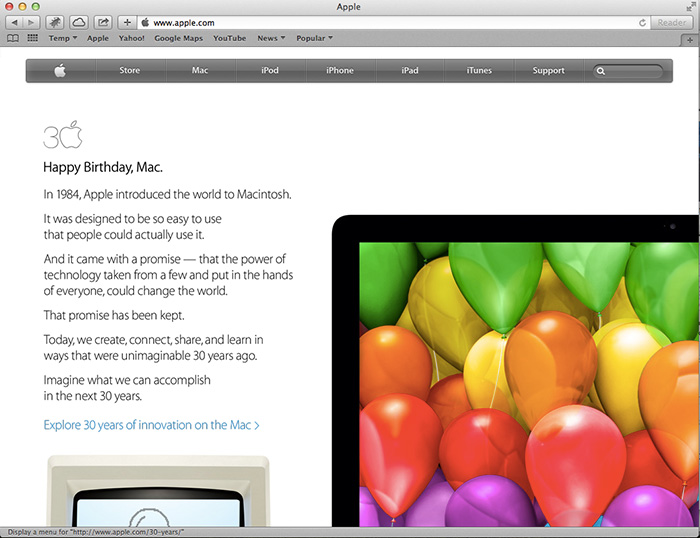The image size is (700, 538).
Task: Select iPhone in Apple navigation bar
Action: (340, 71)
